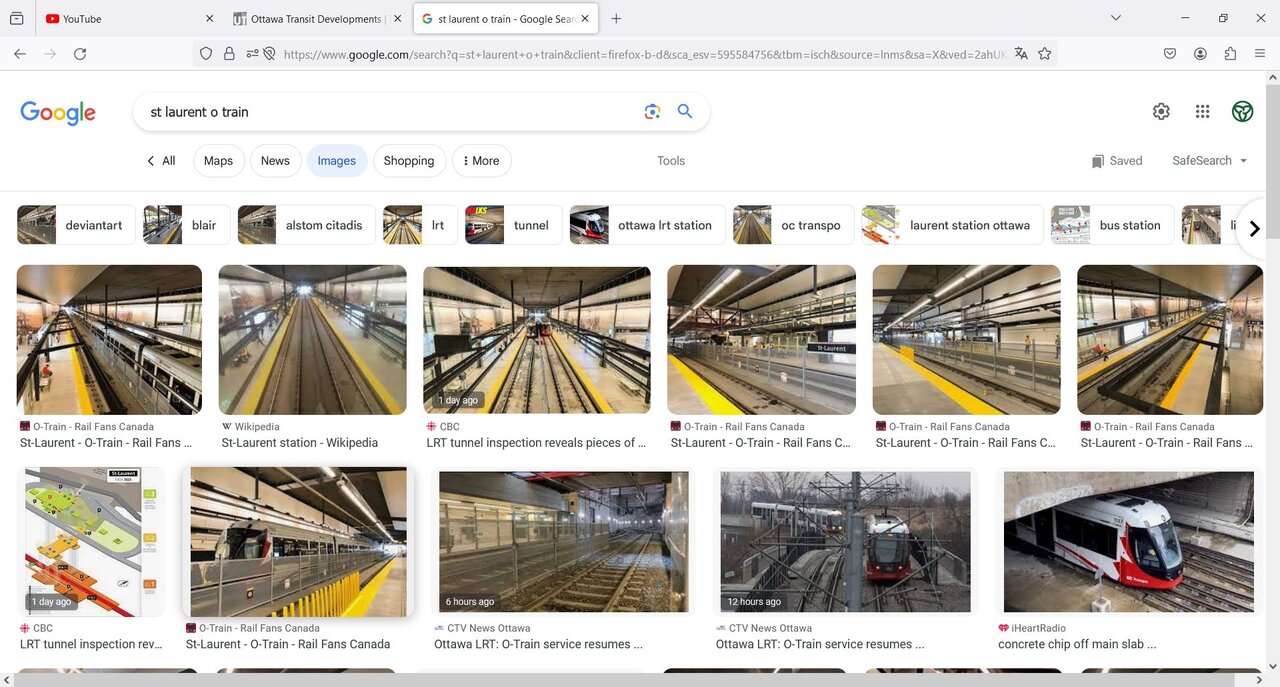Open Google quick settings gear

tap(1161, 112)
